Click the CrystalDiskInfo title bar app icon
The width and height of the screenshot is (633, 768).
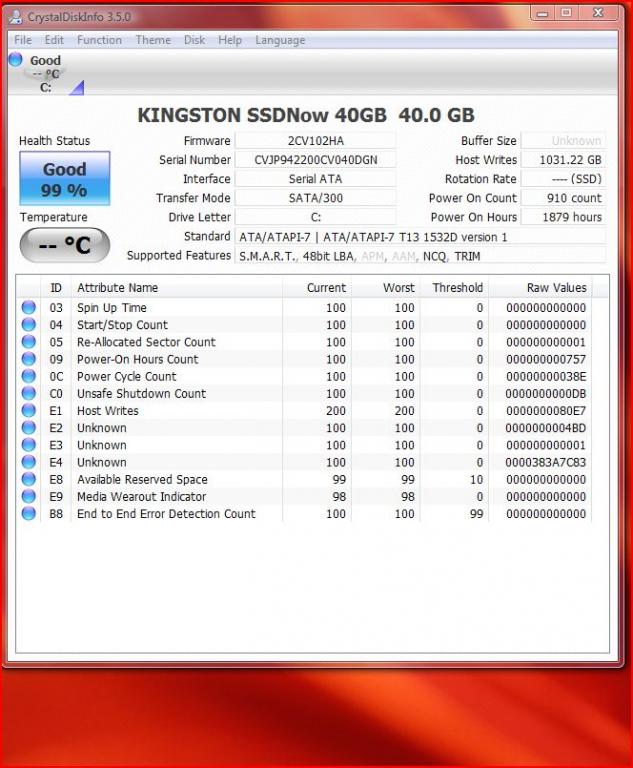coord(16,17)
